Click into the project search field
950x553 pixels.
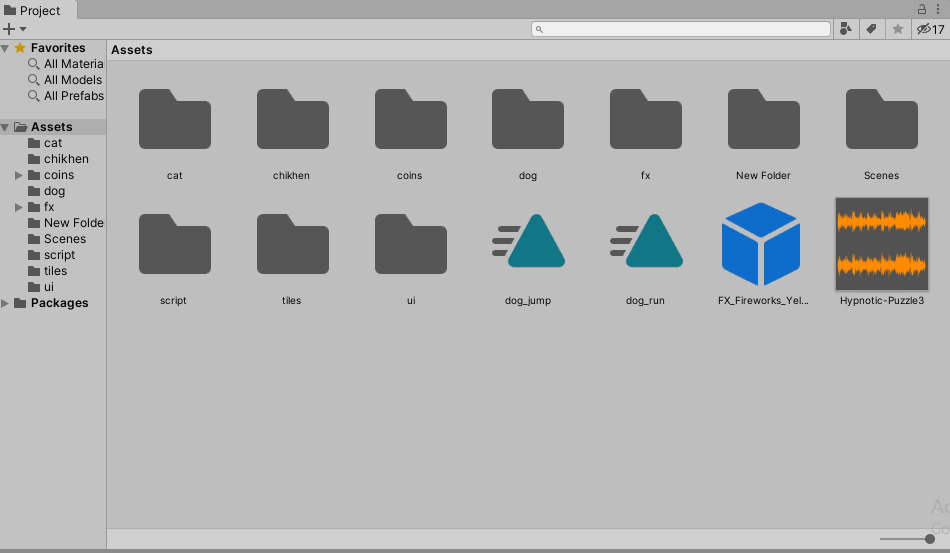coord(681,28)
